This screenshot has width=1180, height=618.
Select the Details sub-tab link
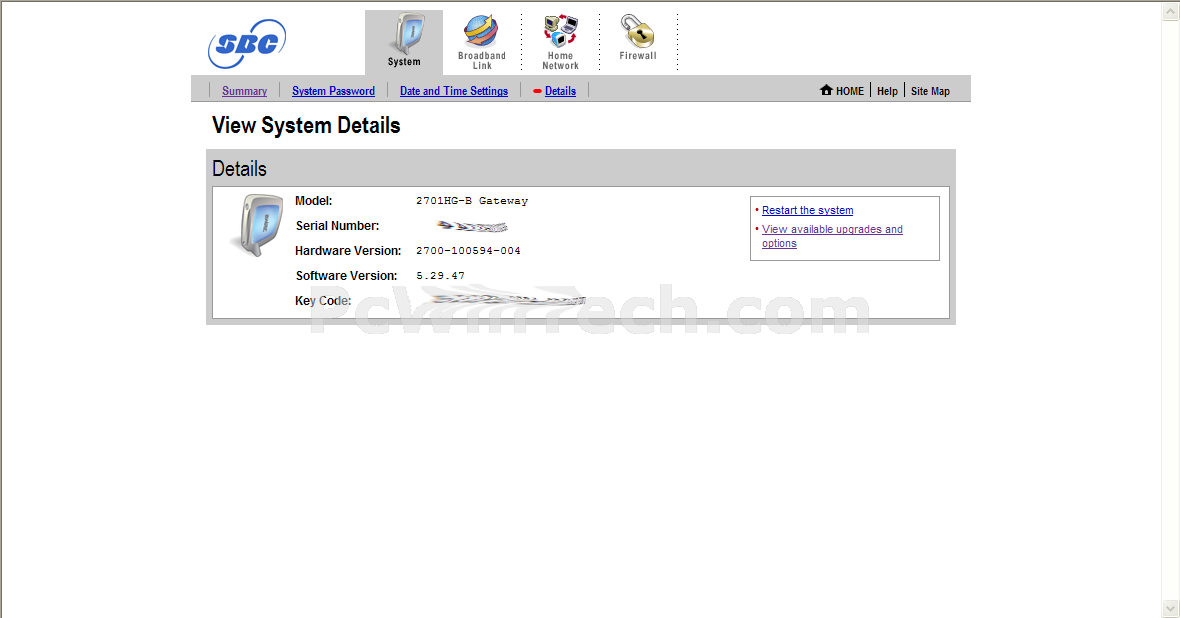click(561, 91)
